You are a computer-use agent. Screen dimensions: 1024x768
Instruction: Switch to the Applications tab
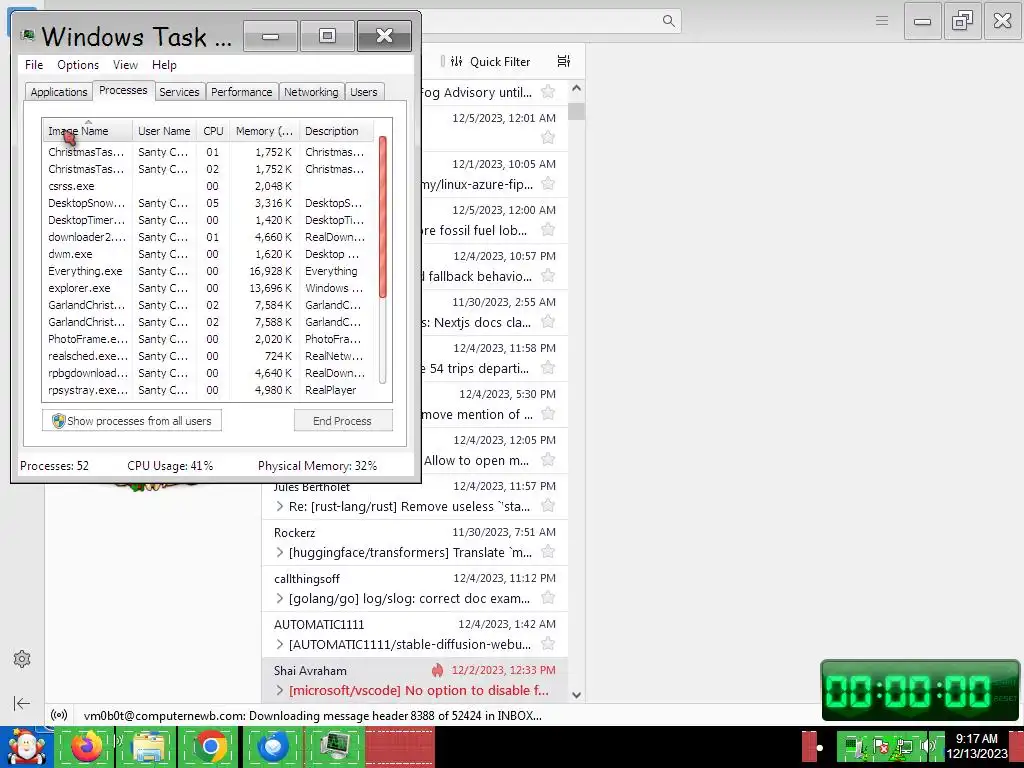pyautogui.click(x=59, y=92)
